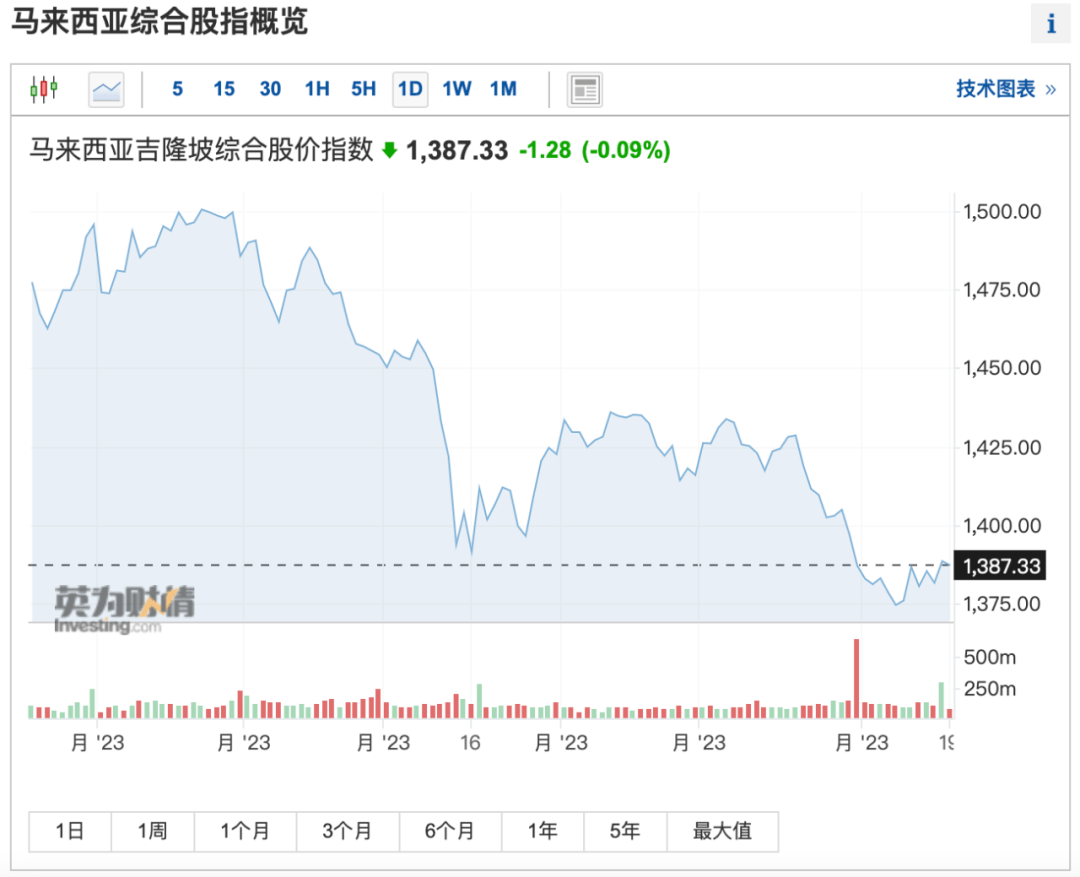Viewport: 1080px width, 877px height.
Task: Set chart interval to 1M
Action: 503,89
